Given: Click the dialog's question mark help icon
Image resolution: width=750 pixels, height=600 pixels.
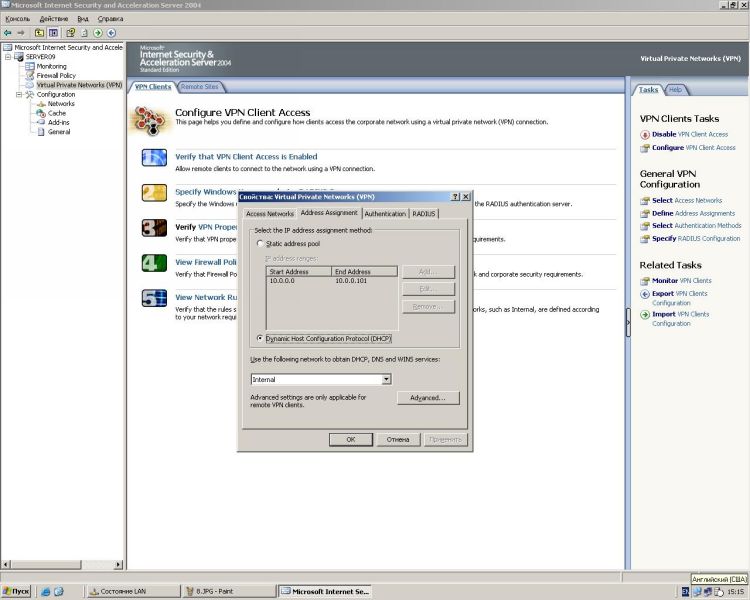Looking at the screenshot, I should [x=455, y=197].
